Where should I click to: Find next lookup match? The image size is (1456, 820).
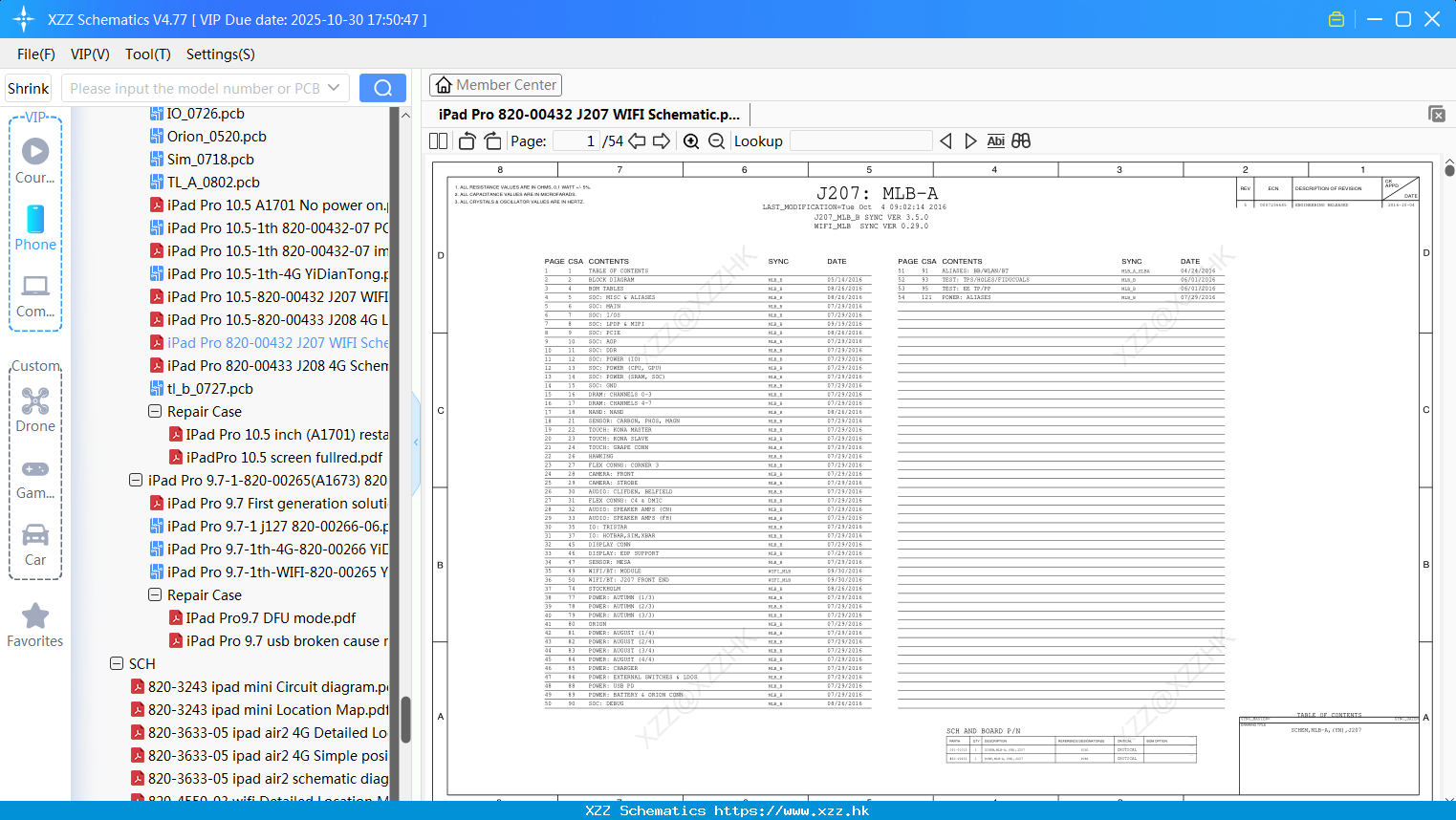[x=970, y=140]
